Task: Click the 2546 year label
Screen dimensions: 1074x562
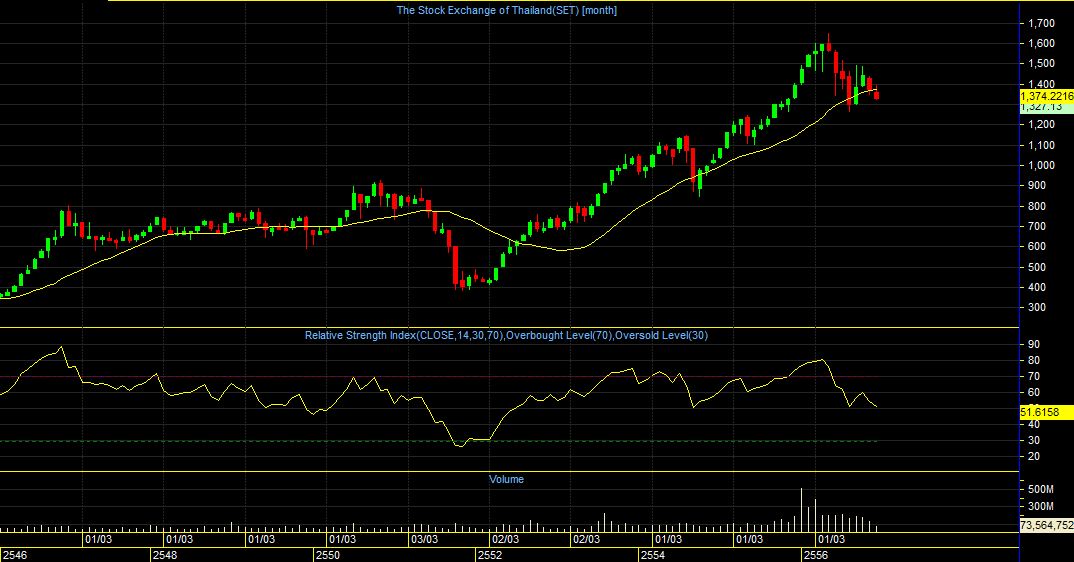Action: (x=15, y=555)
